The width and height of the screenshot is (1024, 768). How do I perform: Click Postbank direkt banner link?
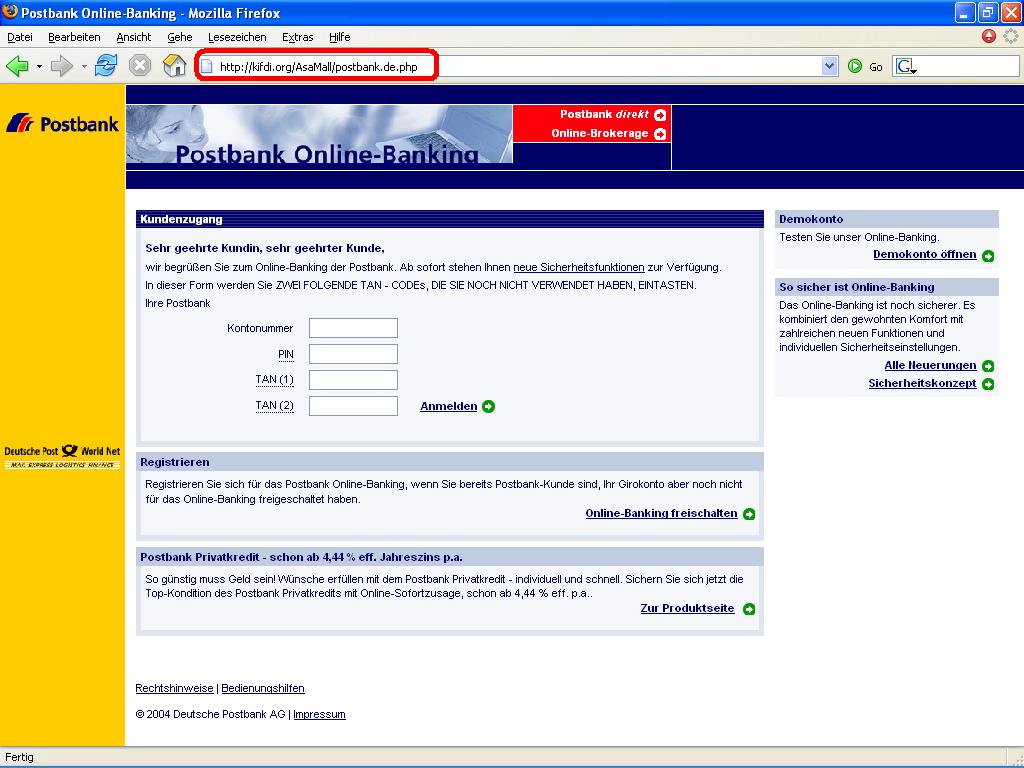tap(604, 114)
